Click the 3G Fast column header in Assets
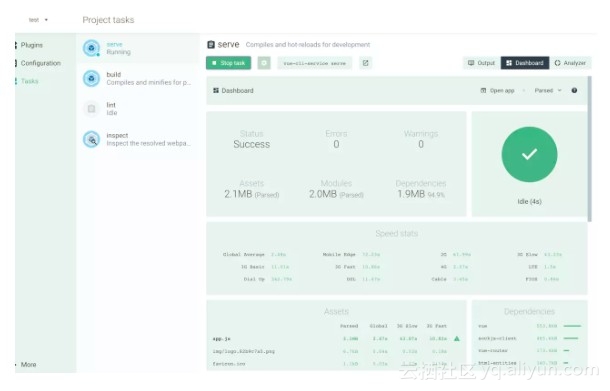 coord(436,326)
